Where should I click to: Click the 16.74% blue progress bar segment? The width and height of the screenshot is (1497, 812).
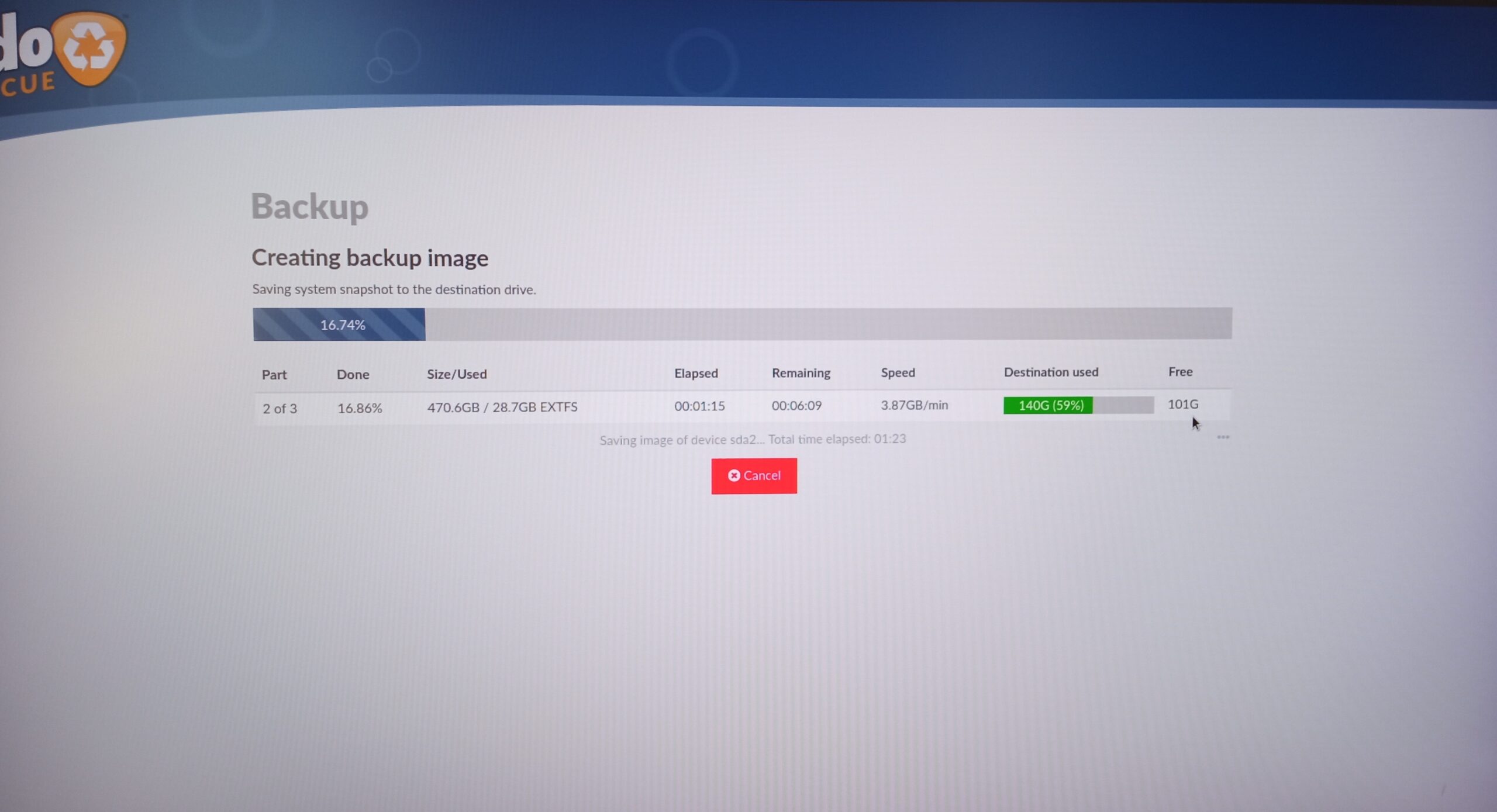pyautogui.click(x=339, y=324)
